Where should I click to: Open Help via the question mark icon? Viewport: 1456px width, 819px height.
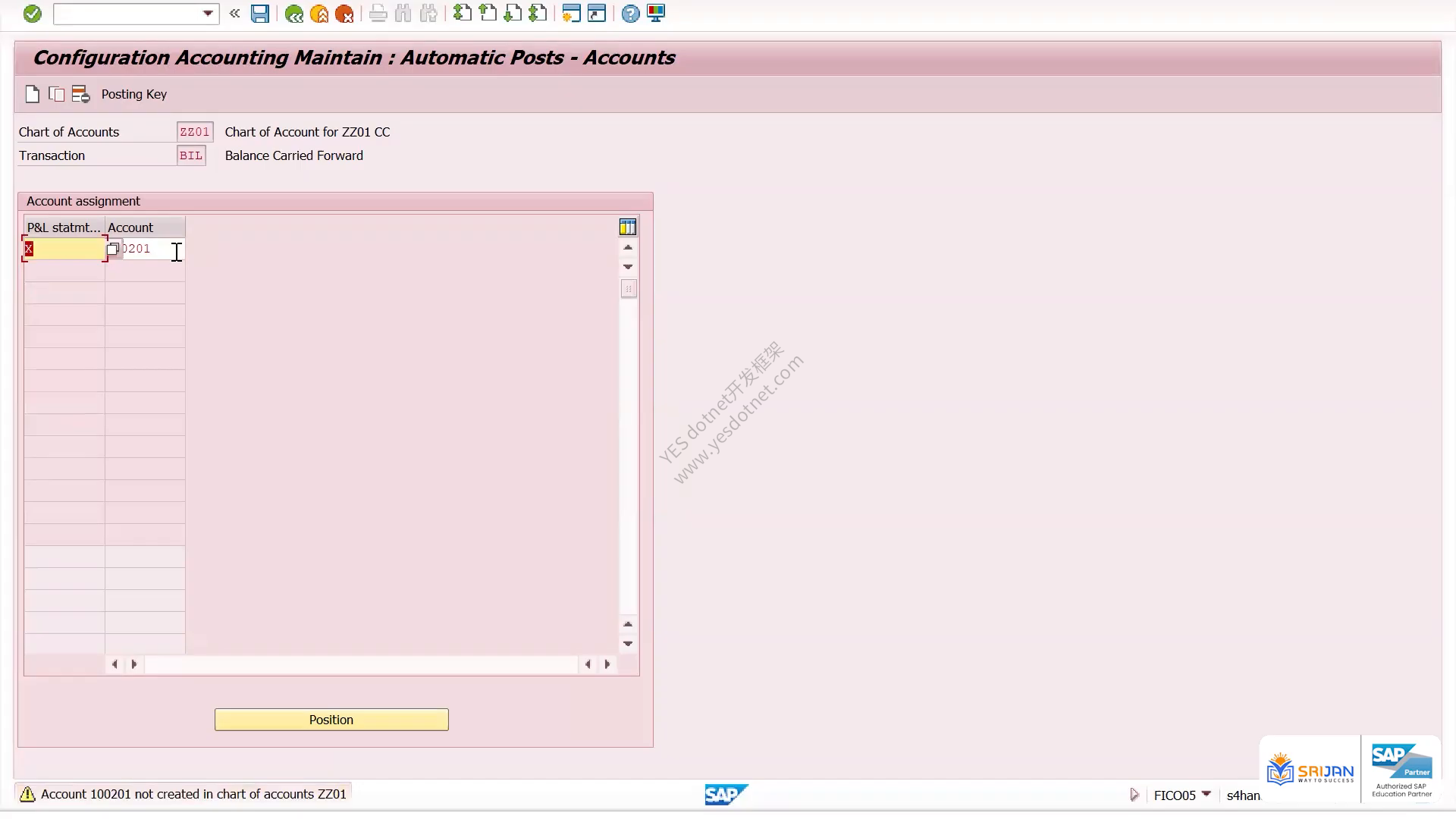pos(630,14)
